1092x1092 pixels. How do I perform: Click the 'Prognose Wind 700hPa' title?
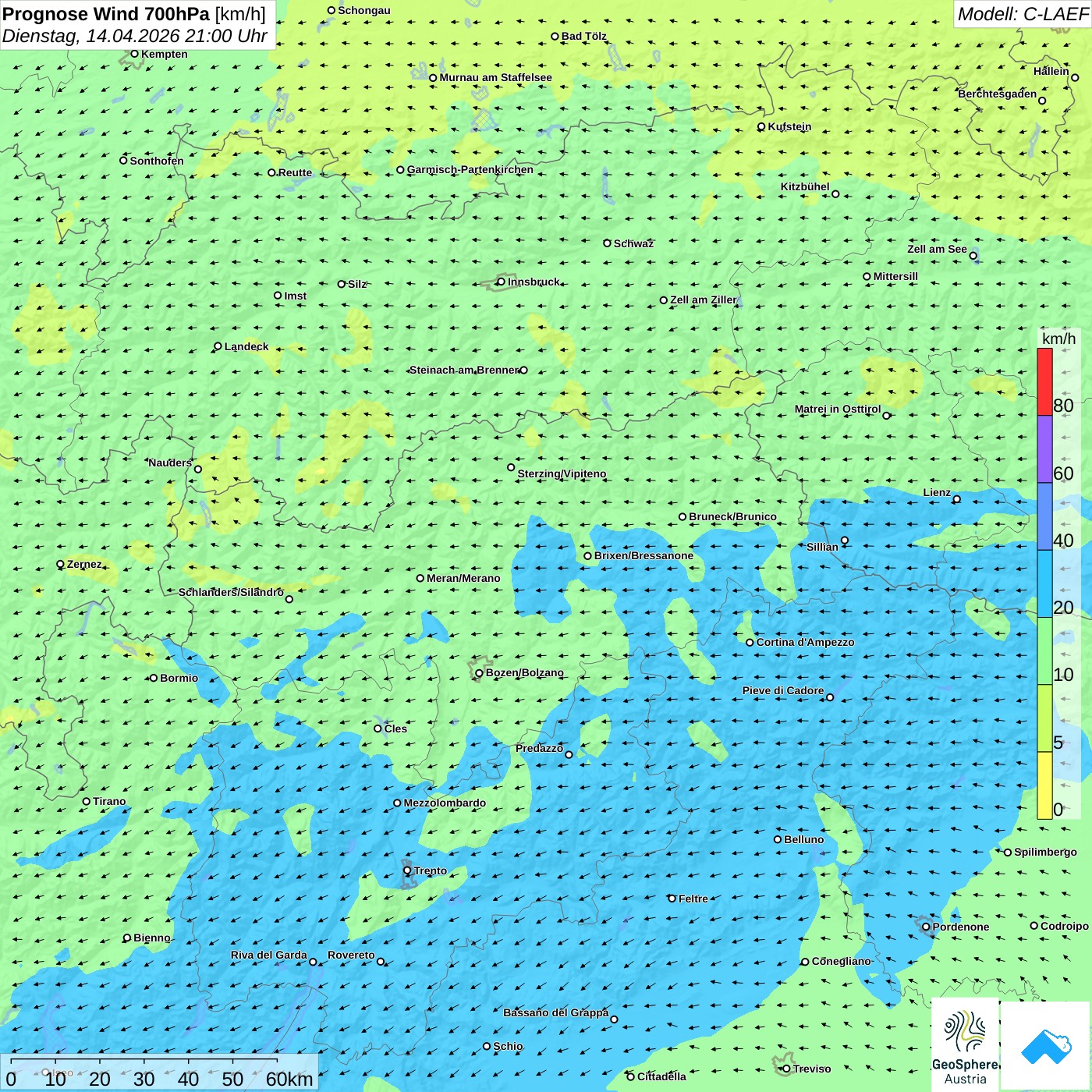point(106,13)
